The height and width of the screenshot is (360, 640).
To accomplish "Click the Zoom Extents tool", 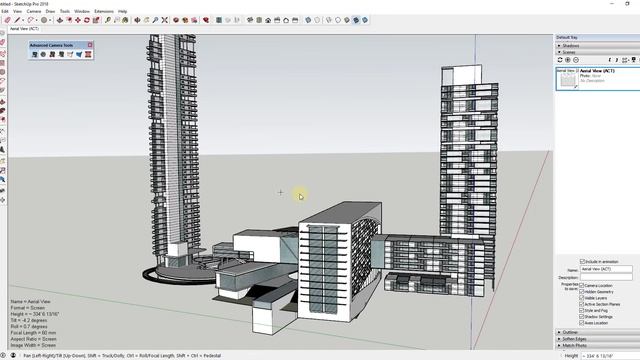I will [x=164, y=20].
